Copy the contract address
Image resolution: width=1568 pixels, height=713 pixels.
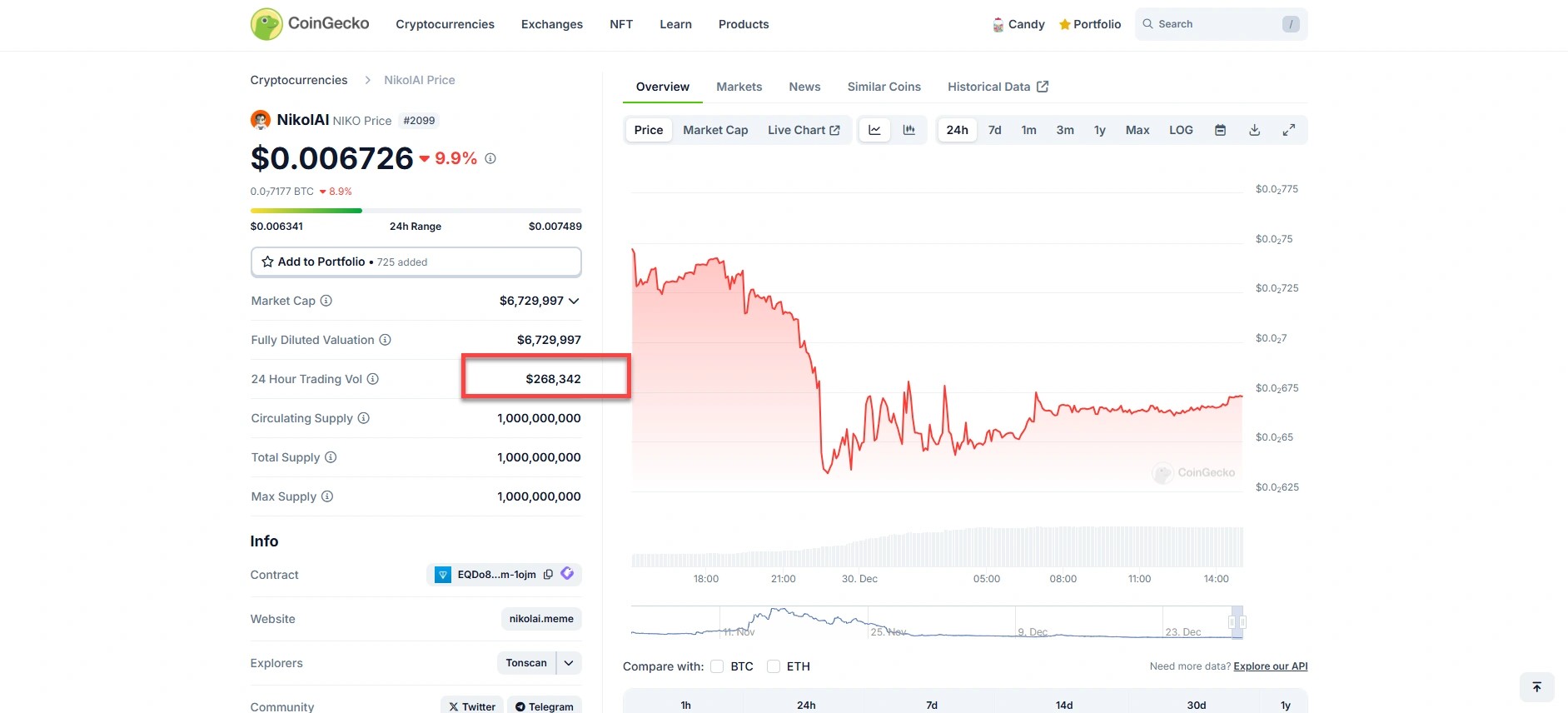coord(548,575)
